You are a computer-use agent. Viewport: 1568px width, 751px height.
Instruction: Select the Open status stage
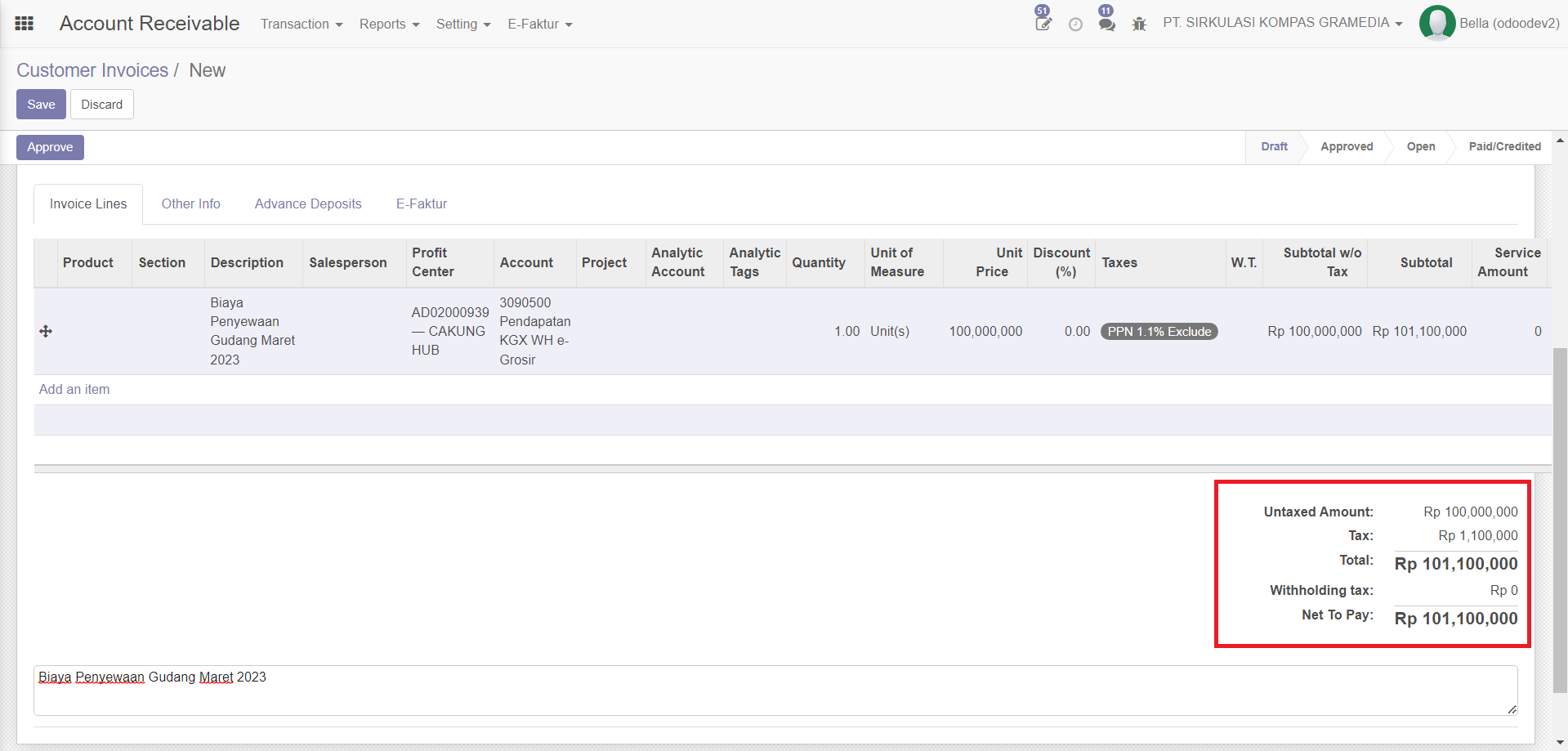tap(1421, 147)
